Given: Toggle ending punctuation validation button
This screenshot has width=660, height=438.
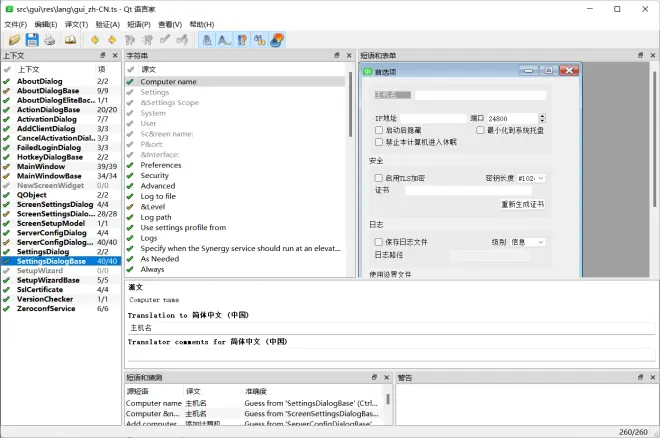Looking at the screenshot, I should pyautogui.click(x=224, y=40).
